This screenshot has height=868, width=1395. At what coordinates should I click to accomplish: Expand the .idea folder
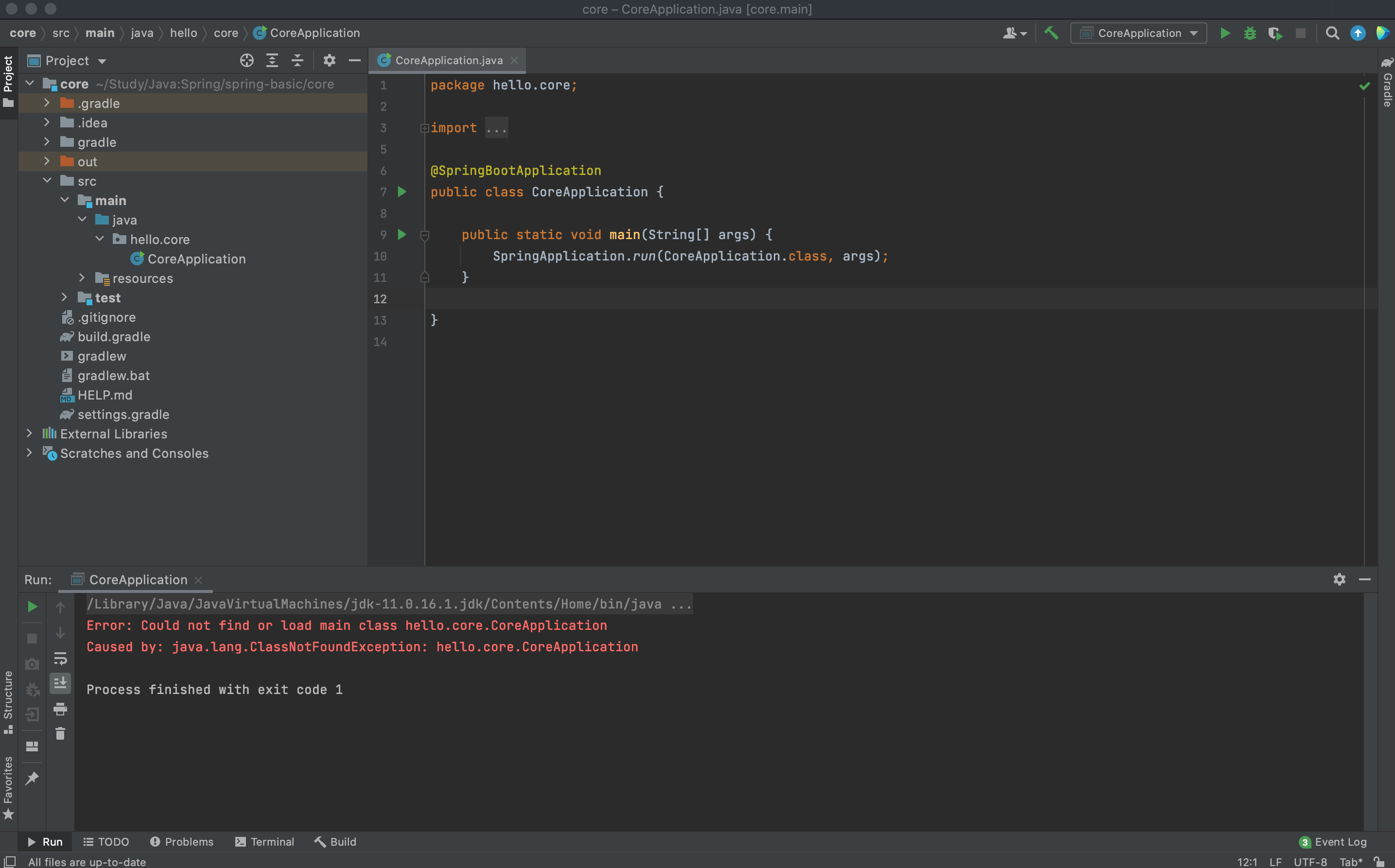(x=47, y=122)
